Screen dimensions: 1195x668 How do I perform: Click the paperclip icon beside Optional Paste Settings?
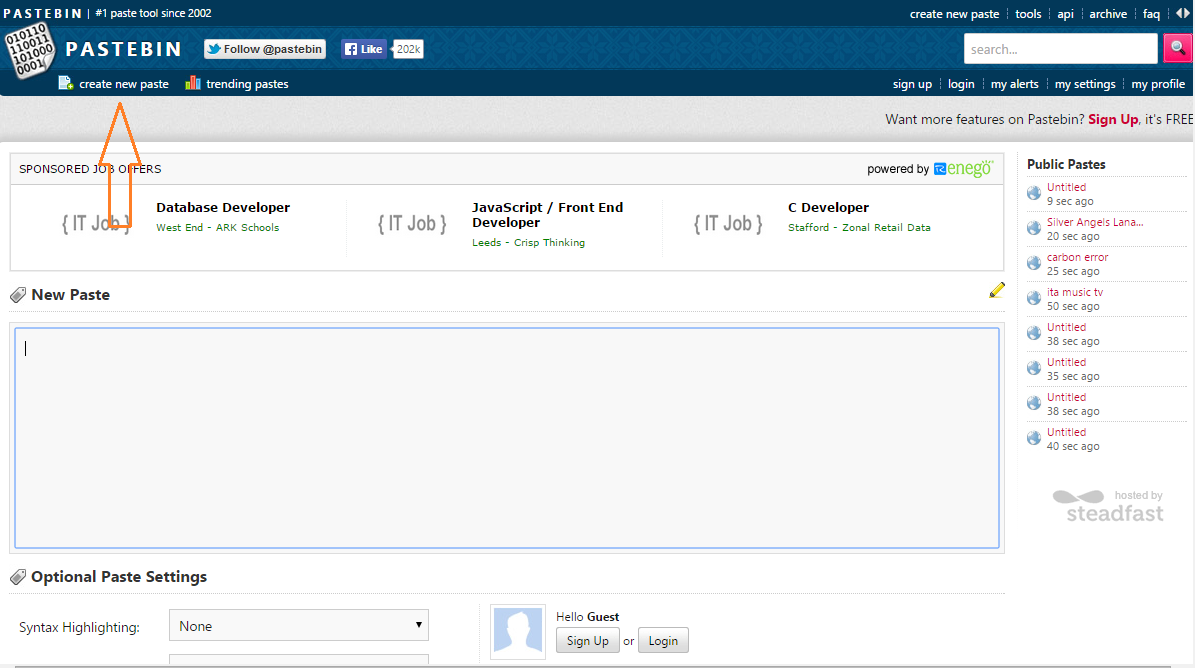pyautogui.click(x=17, y=576)
